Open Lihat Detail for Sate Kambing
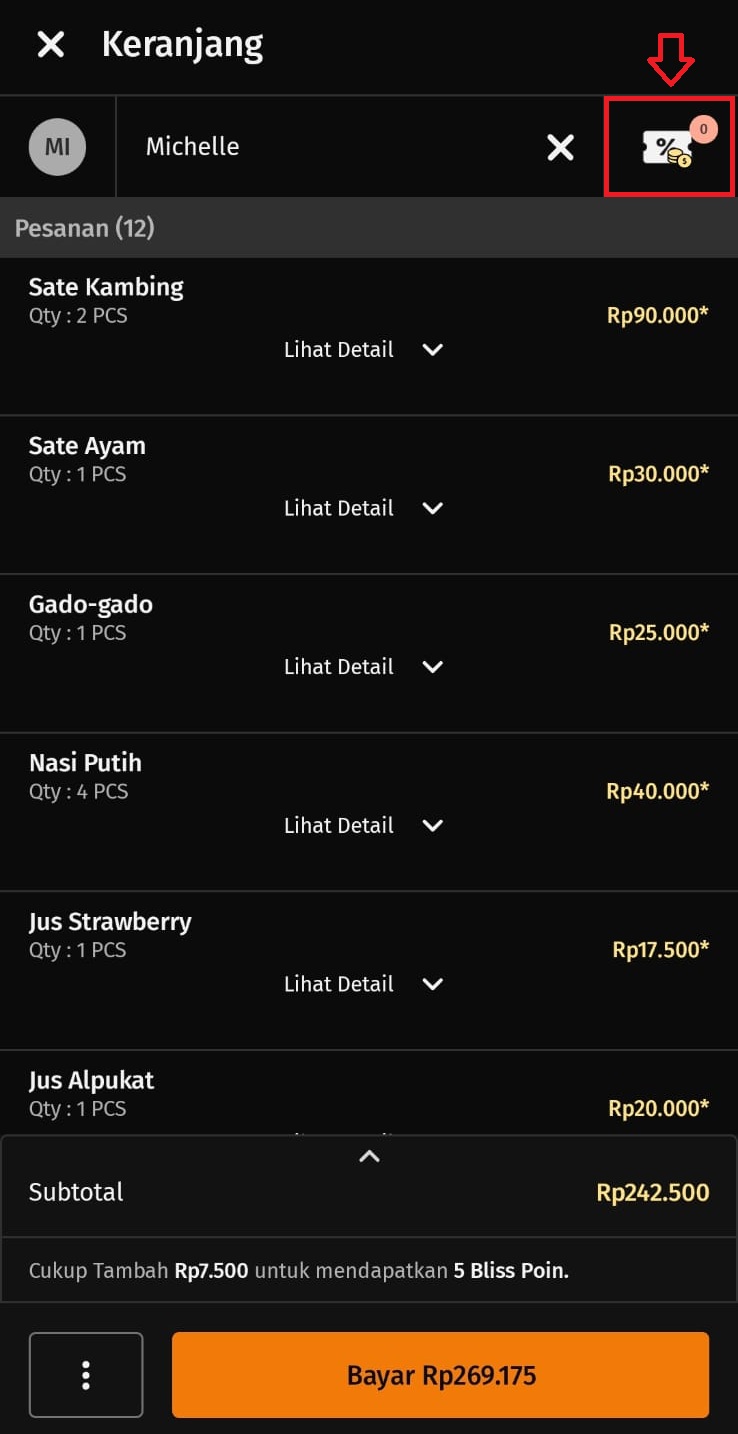738x1434 pixels. click(339, 350)
